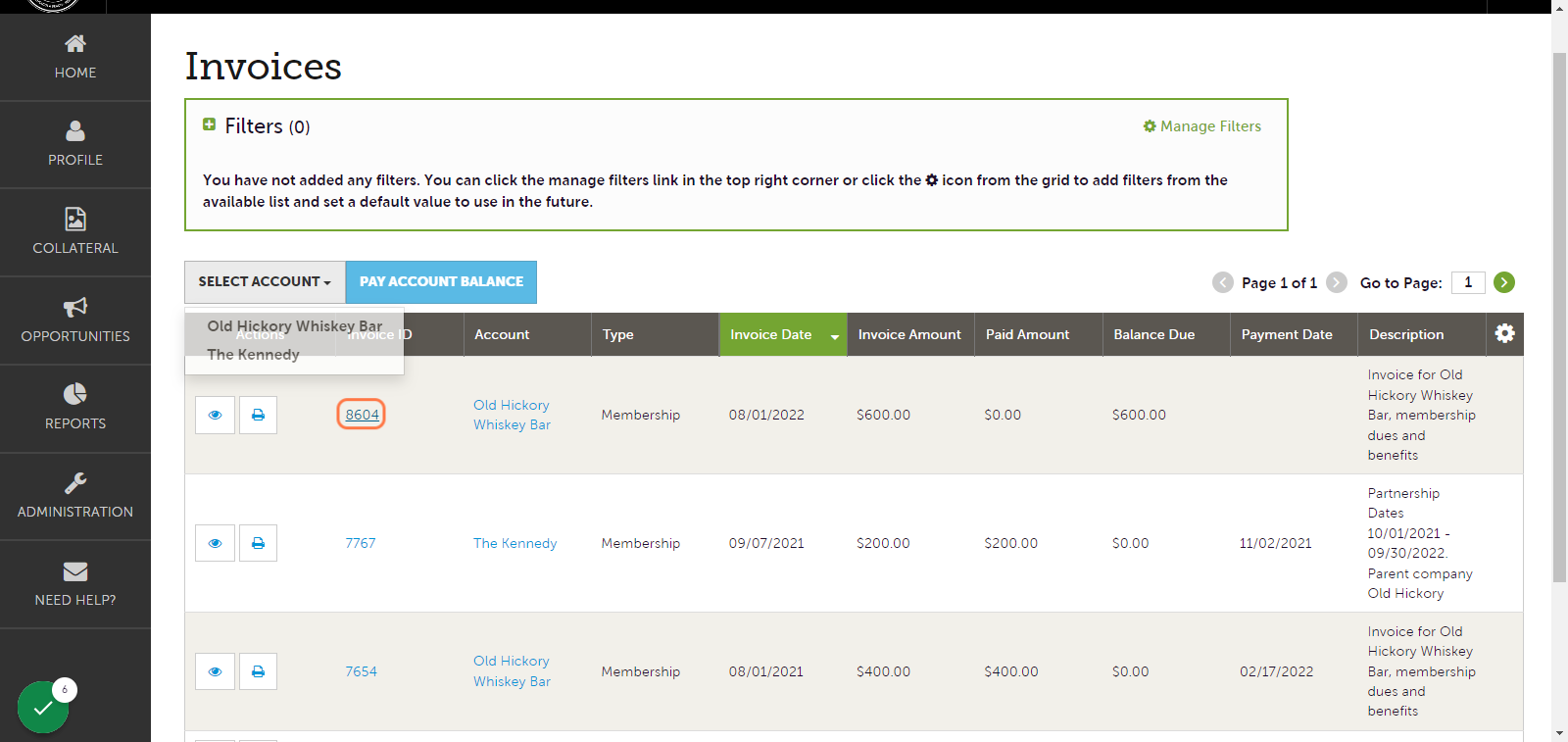
Task: Click the green checkmark badge showing 6
Action: point(44,707)
